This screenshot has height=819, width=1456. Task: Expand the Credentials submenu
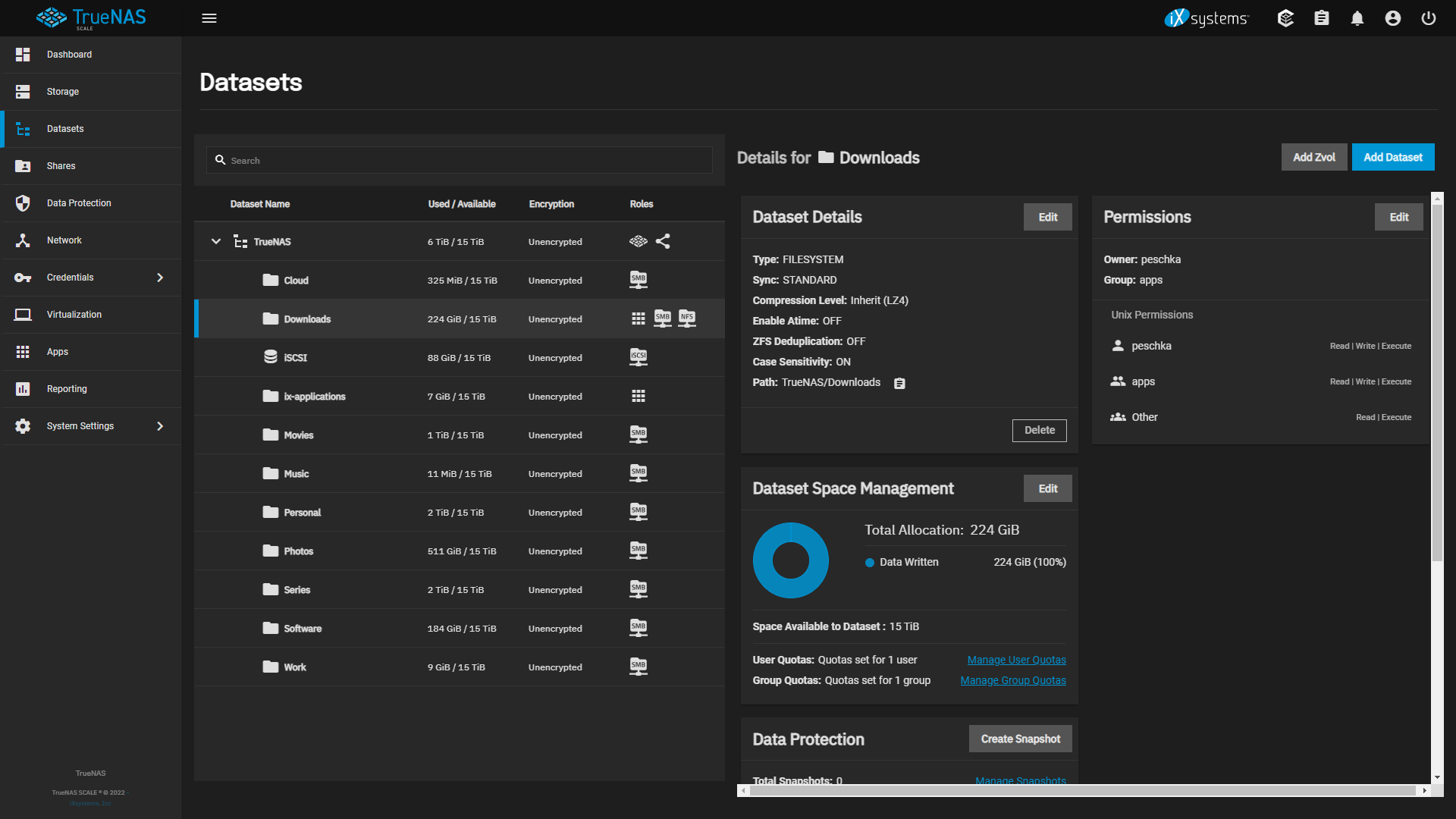[x=160, y=278]
